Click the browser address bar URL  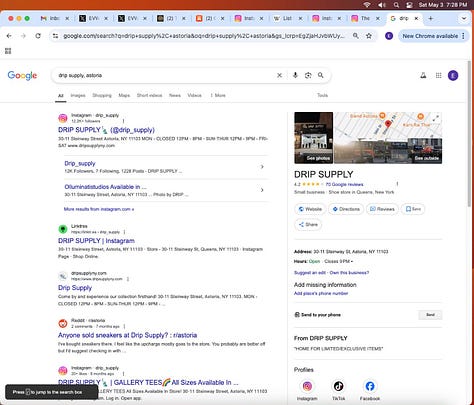click(x=203, y=36)
